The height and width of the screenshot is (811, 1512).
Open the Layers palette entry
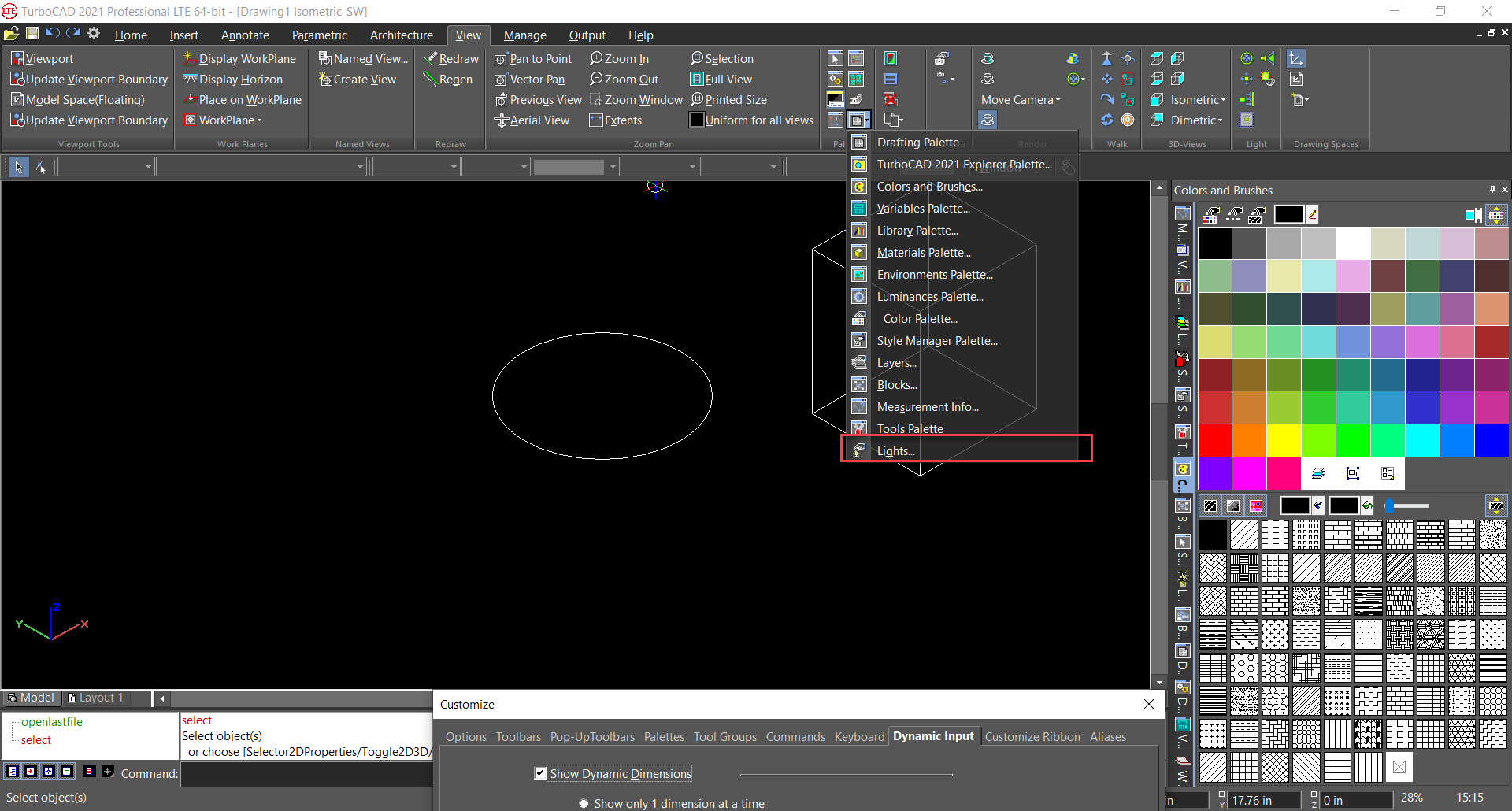(x=962, y=363)
